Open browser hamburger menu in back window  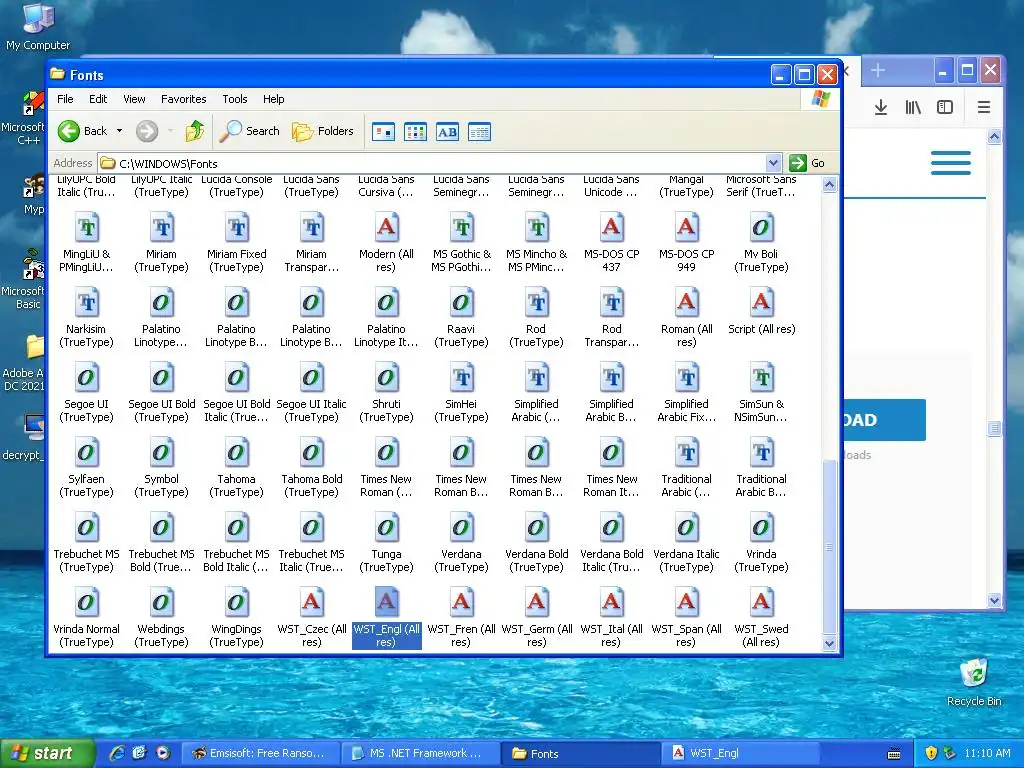click(x=984, y=107)
